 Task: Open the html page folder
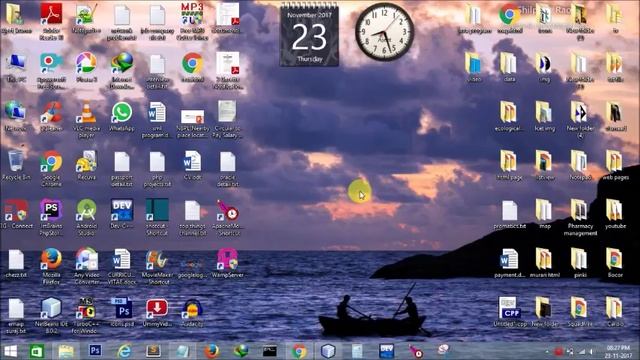[509, 165]
